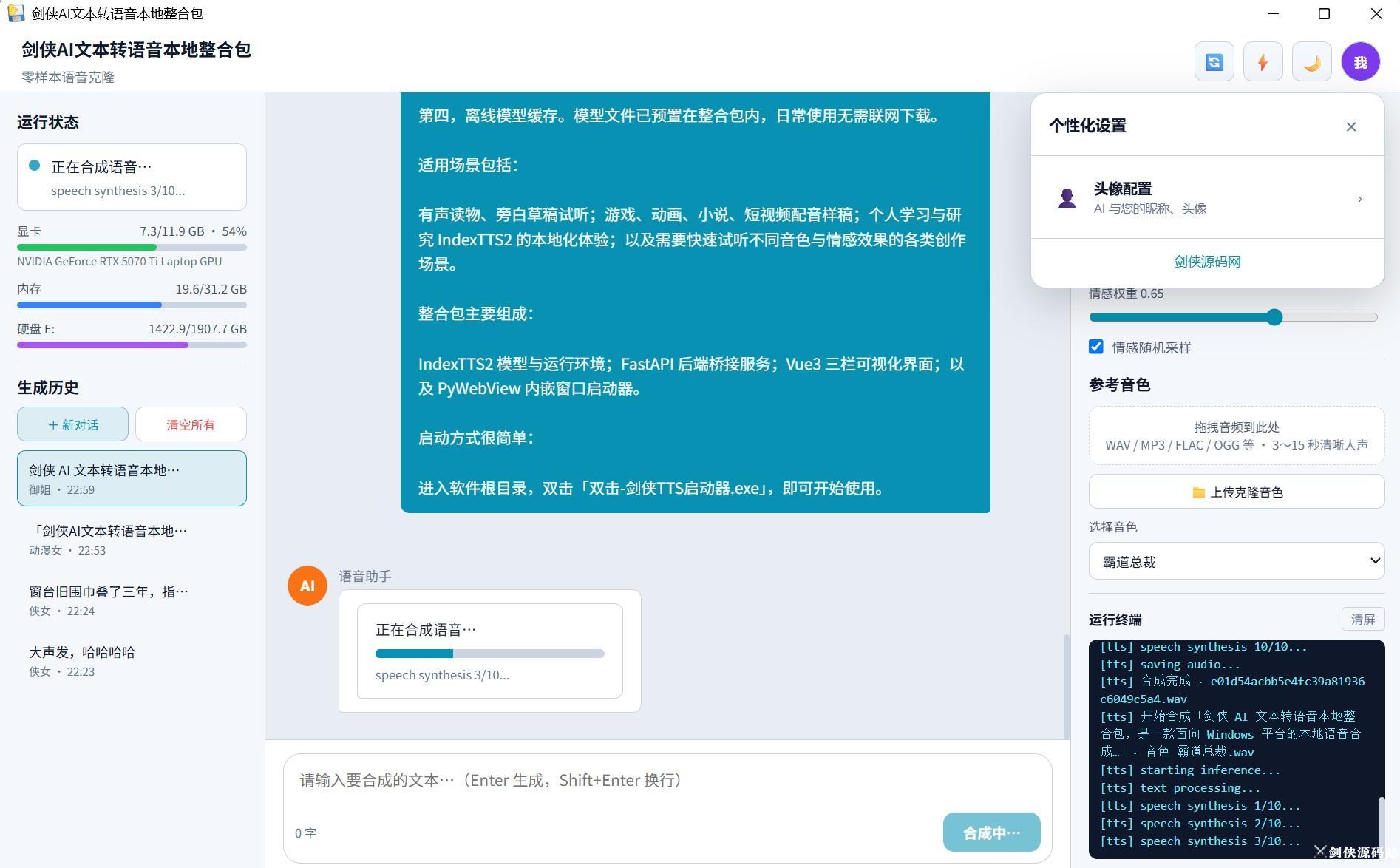Click the chat area vertical scrollbar
1400x868 pixels.
coord(1066,686)
